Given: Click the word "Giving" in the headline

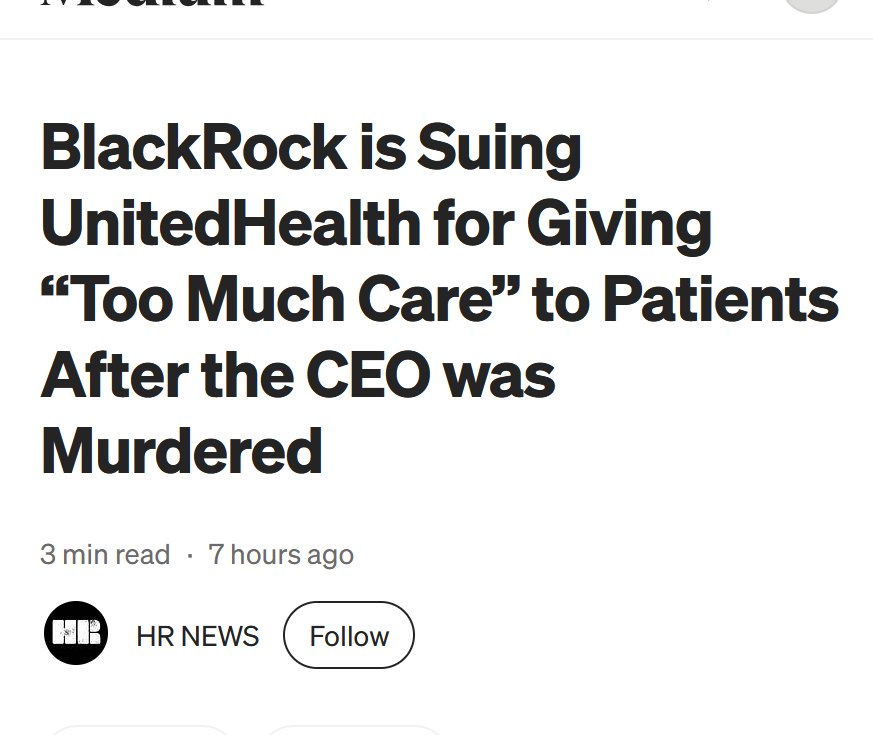Looking at the screenshot, I should tap(619, 223).
